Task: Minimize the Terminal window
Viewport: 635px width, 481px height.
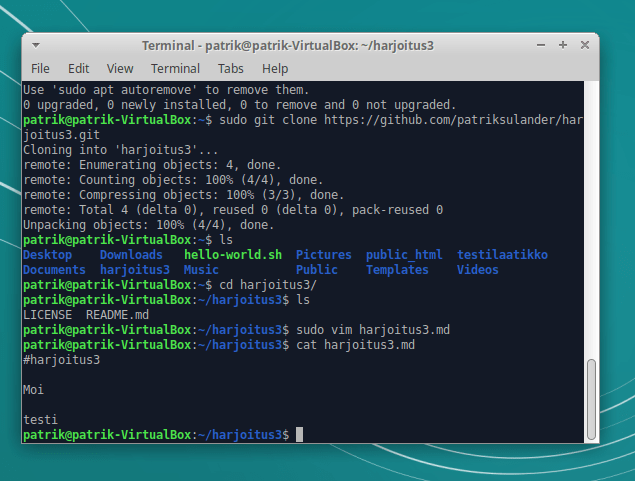Action: point(541,46)
